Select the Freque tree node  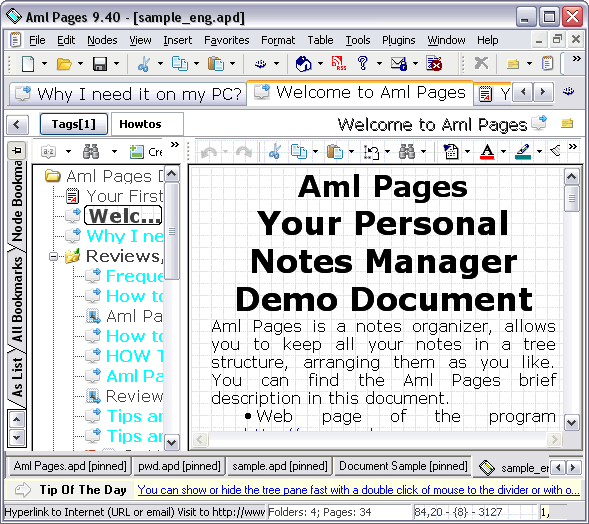pos(134,276)
